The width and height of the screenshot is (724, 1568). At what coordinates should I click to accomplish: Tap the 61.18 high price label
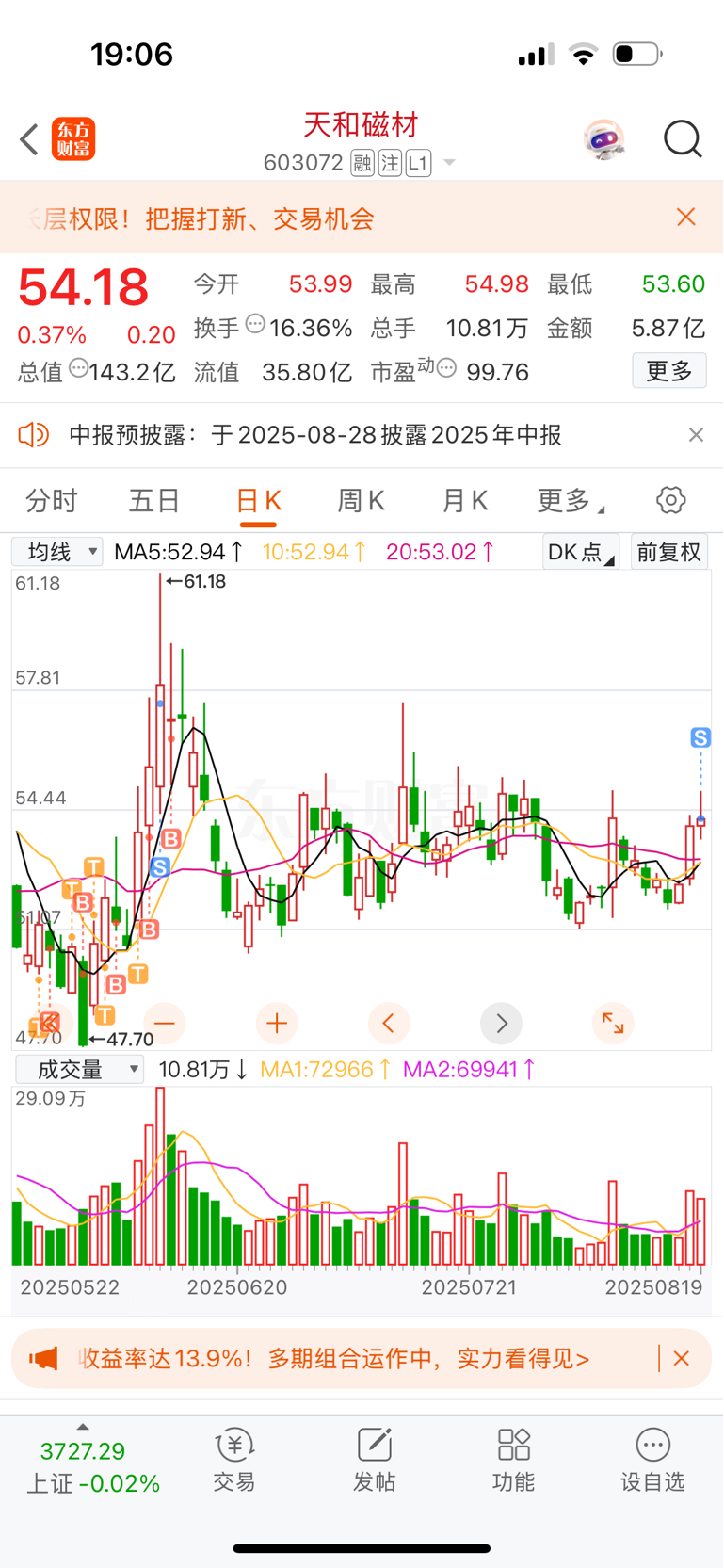coord(196,581)
